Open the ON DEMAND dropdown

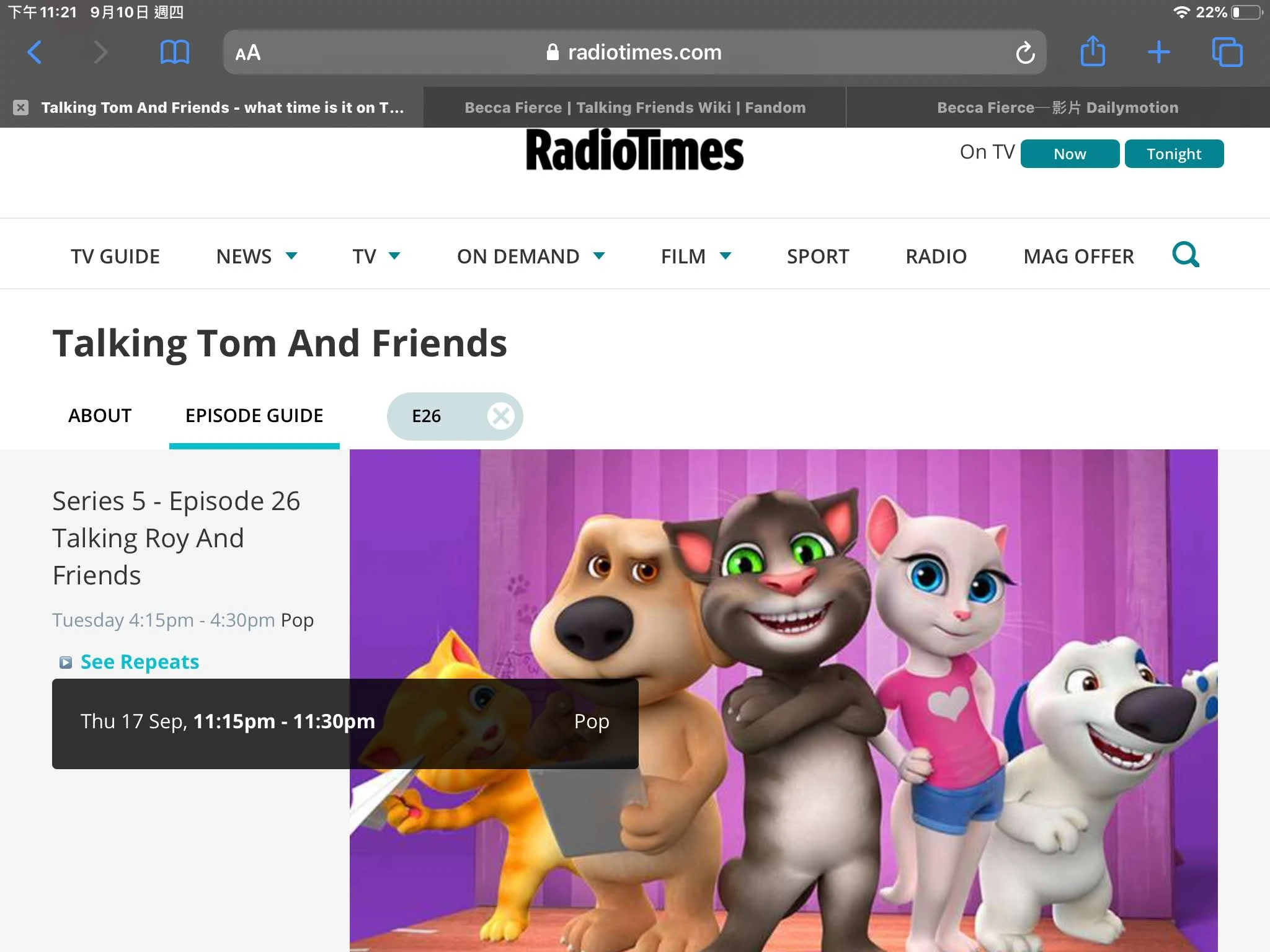click(x=531, y=256)
